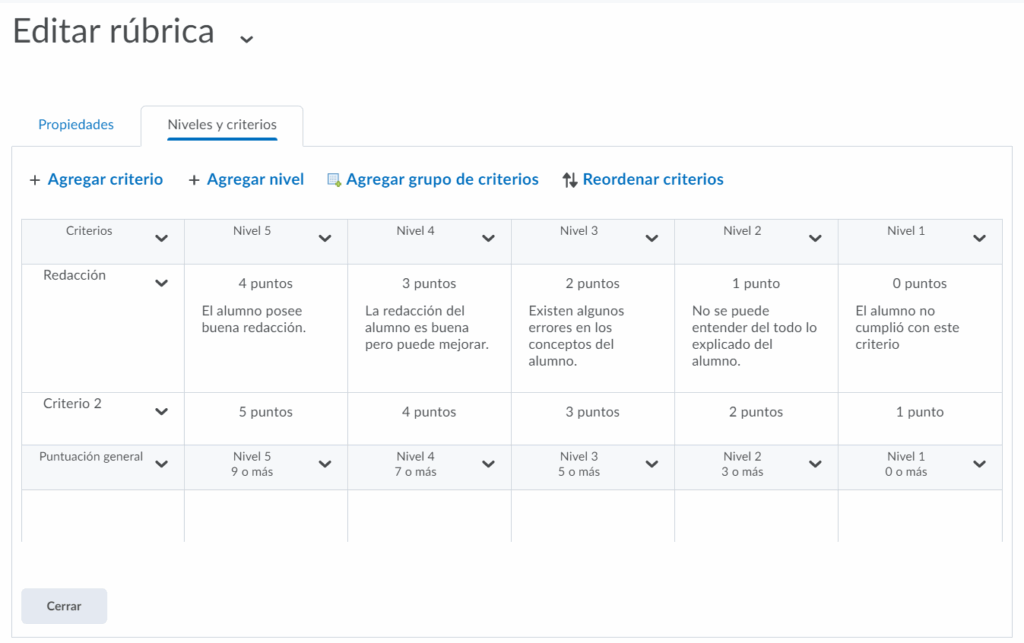
Task: Open the Nivel 5 column header dropdown
Action: click(325, 238)
